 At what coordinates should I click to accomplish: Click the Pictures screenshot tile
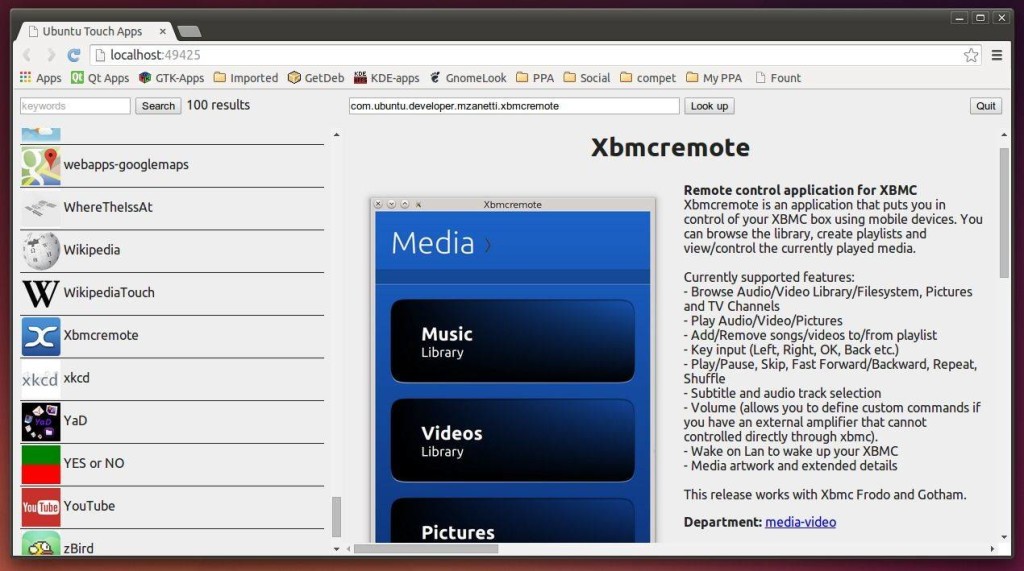click(x=513, y=521)
